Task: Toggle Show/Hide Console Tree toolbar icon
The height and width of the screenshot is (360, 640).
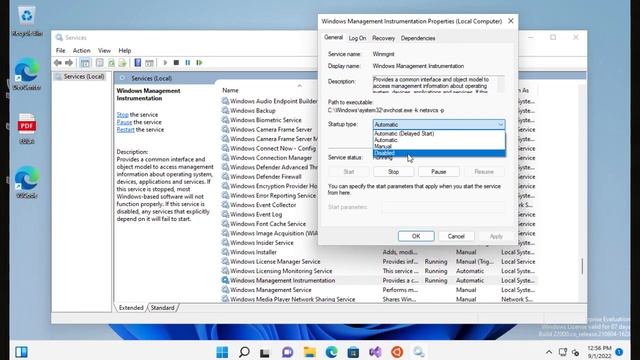Action: click(x=85, y=63)
